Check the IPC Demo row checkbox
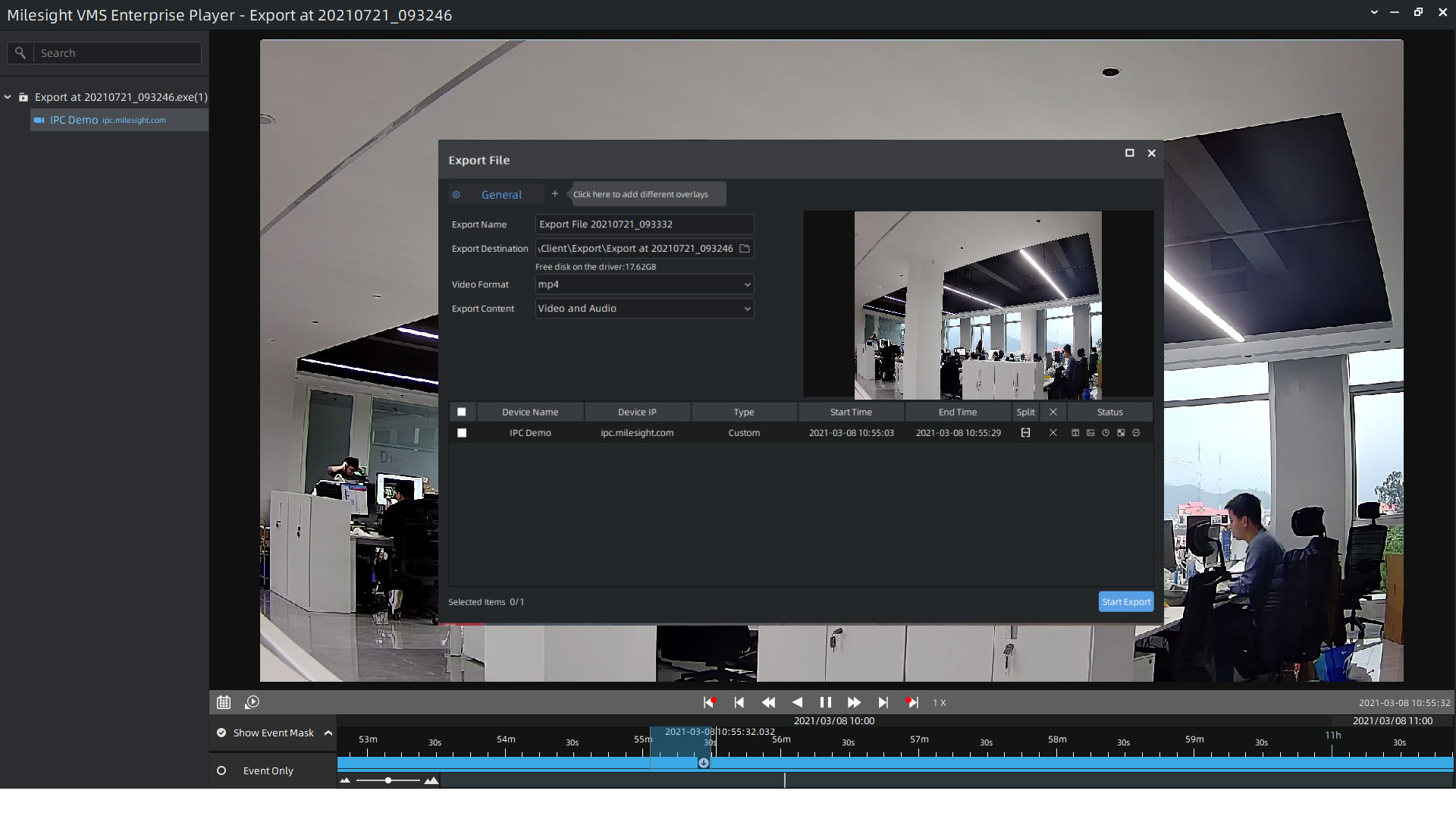1456x819 pixels. pos(462,433)
